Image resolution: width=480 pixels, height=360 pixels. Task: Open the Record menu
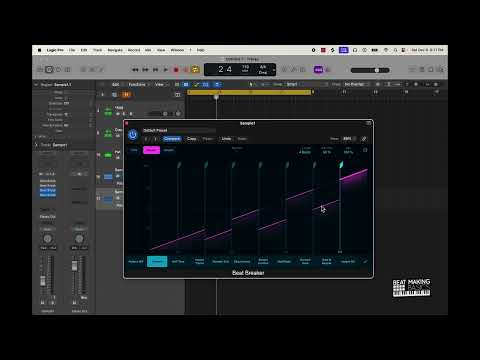click(x=134, y=50)
